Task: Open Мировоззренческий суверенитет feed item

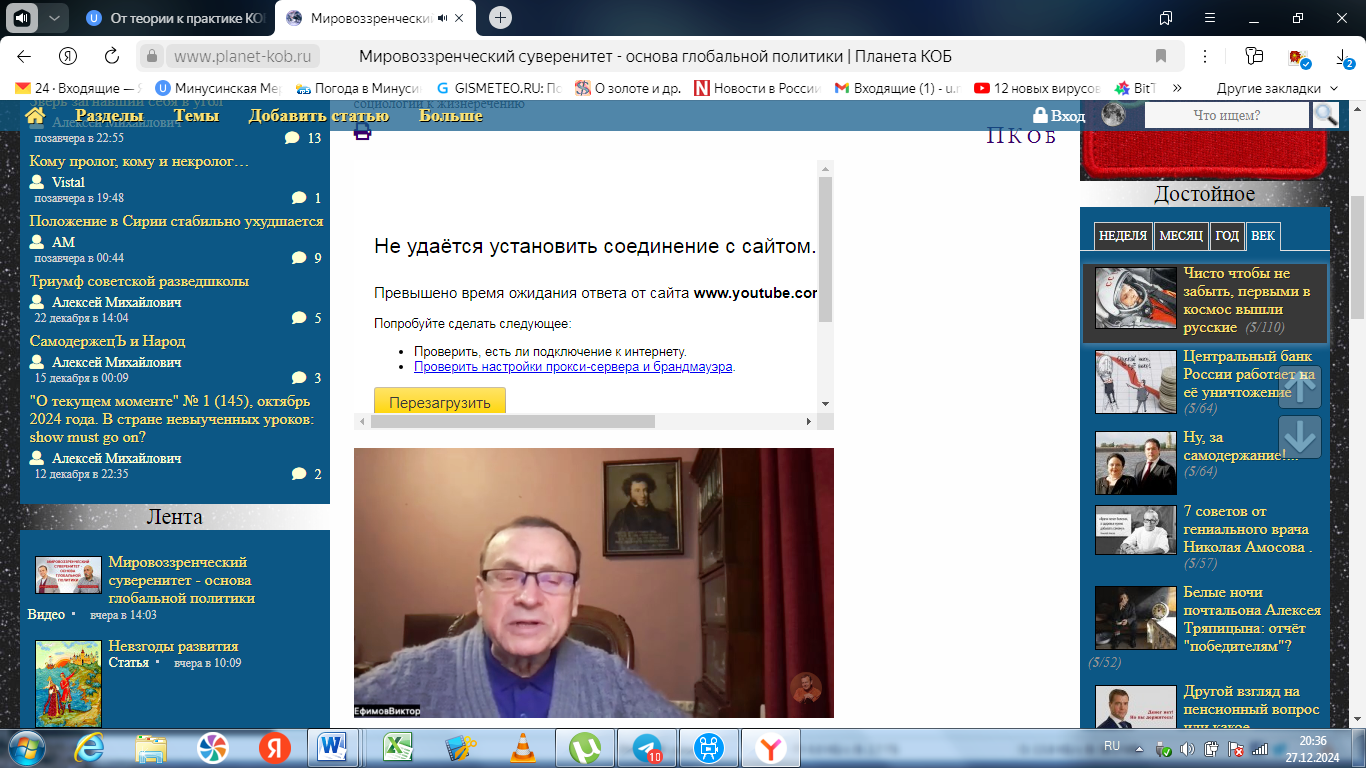Action: (x=182, y=580)
